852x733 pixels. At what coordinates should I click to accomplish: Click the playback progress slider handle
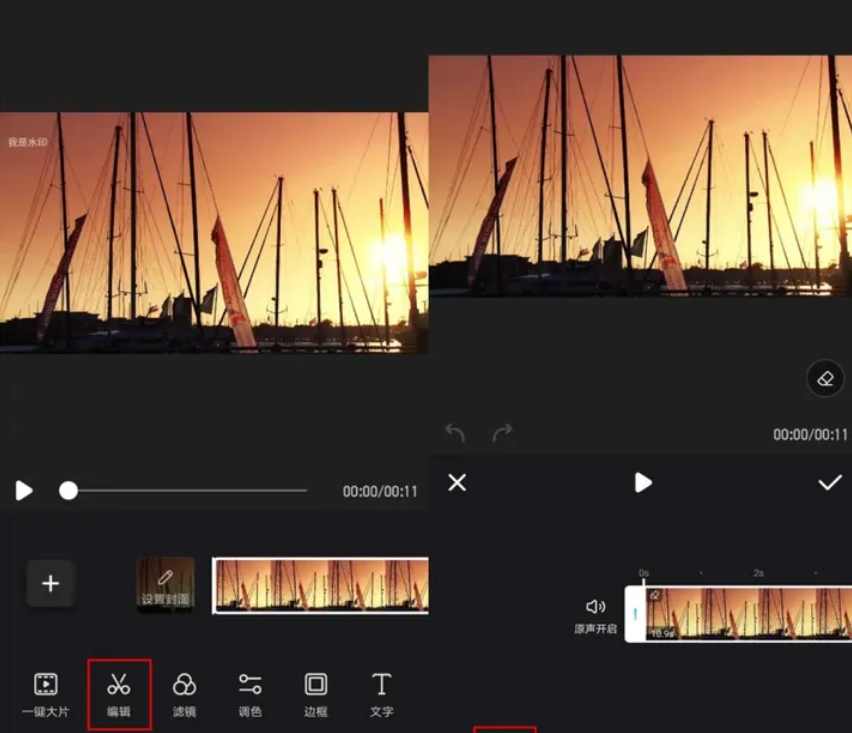click(x=68, y=490)
